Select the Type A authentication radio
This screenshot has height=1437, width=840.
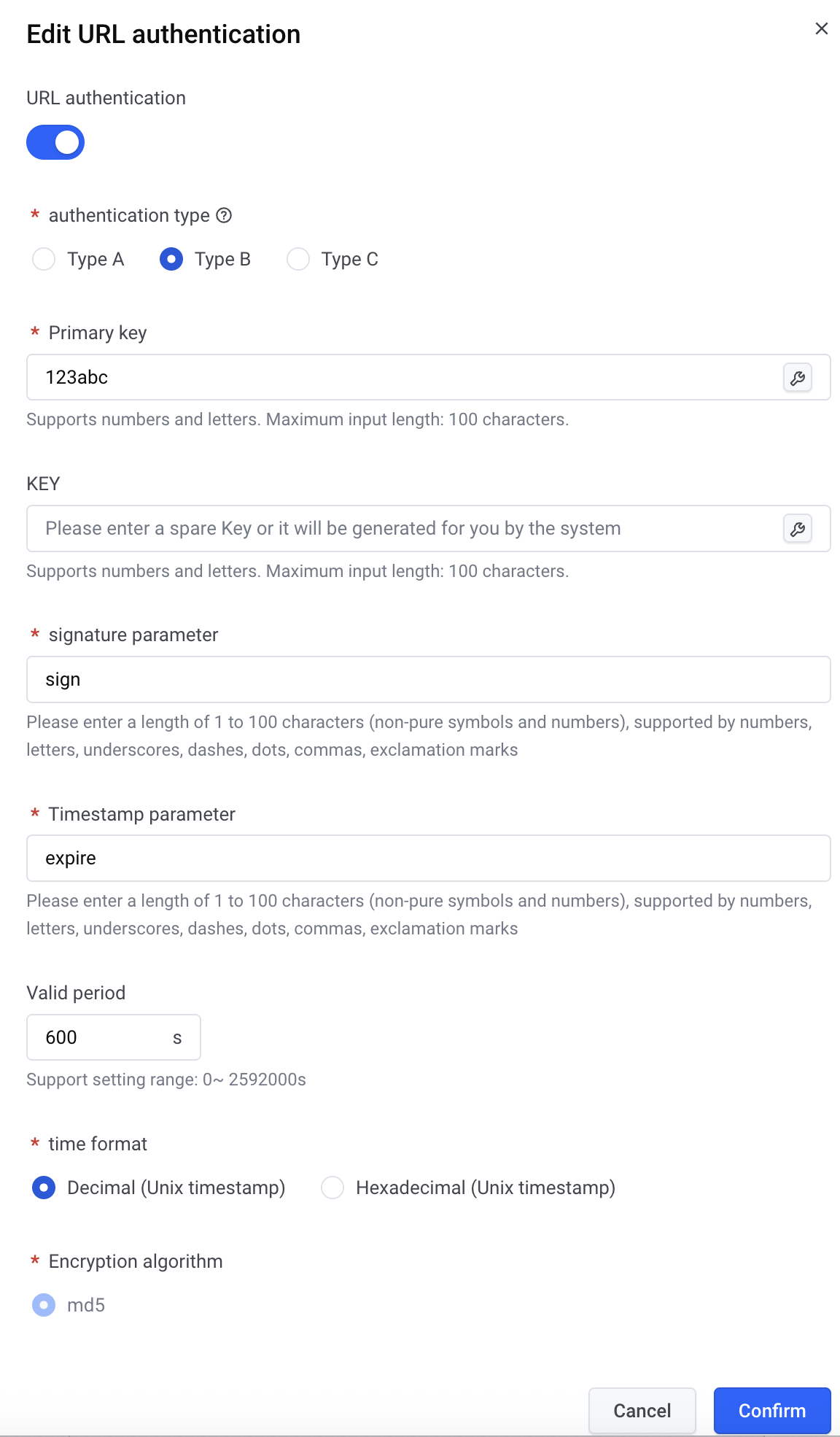pos(44,259)
